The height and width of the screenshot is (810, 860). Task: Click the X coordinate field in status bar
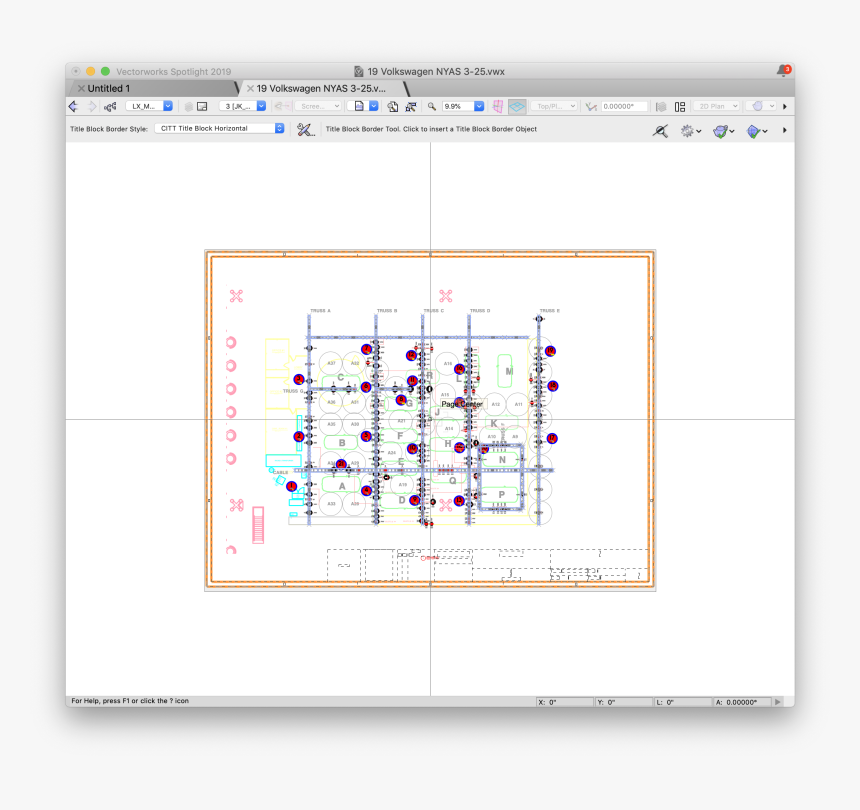point(563,702)
